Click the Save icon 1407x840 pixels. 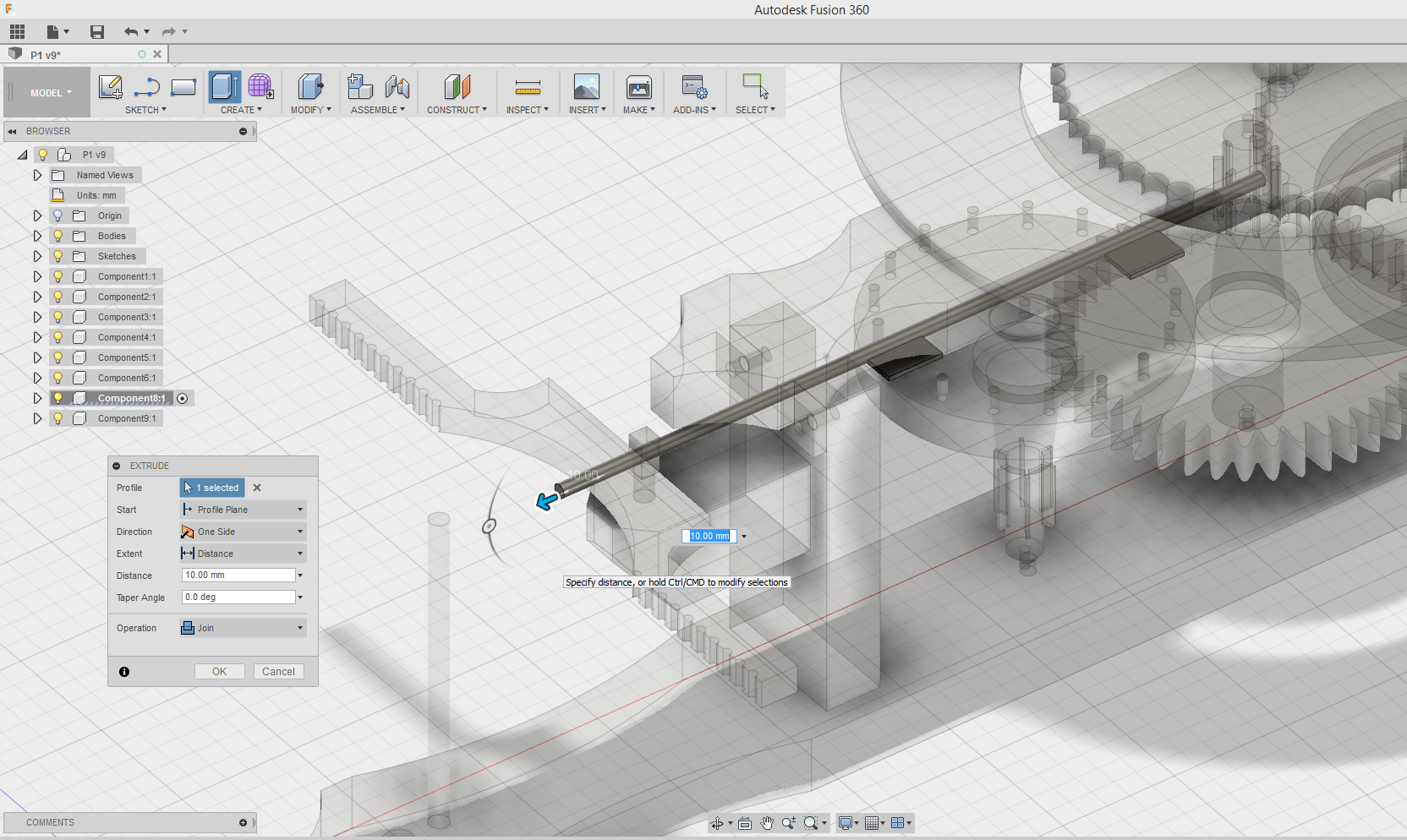[97, 32]
